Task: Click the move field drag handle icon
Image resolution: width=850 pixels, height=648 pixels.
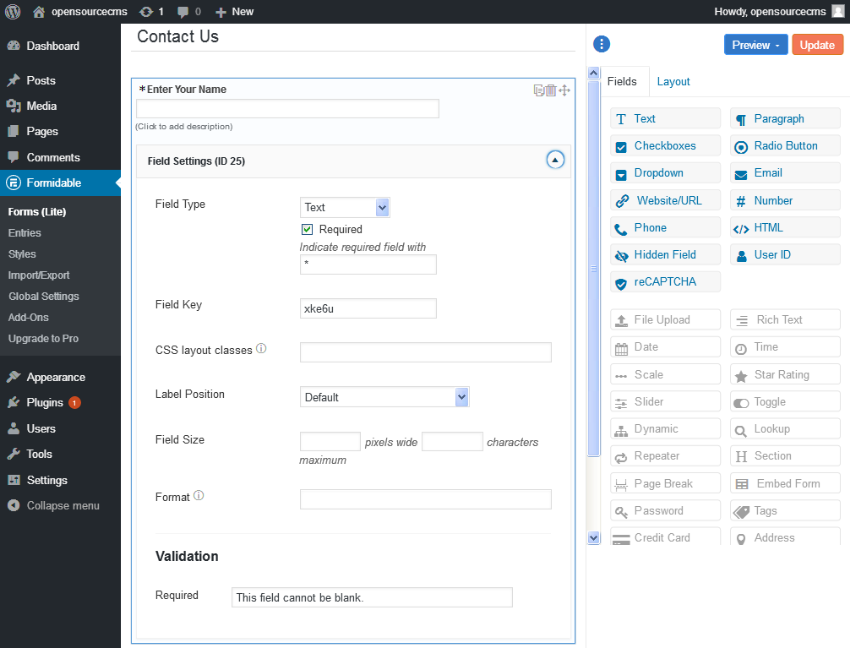Action: 564,90
